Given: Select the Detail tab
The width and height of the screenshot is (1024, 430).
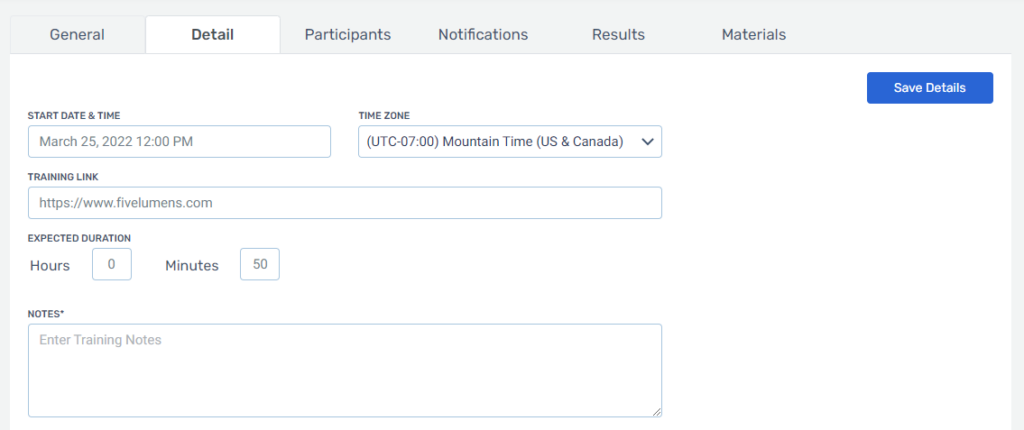Looking at the screenshot, I should point(213,35).
